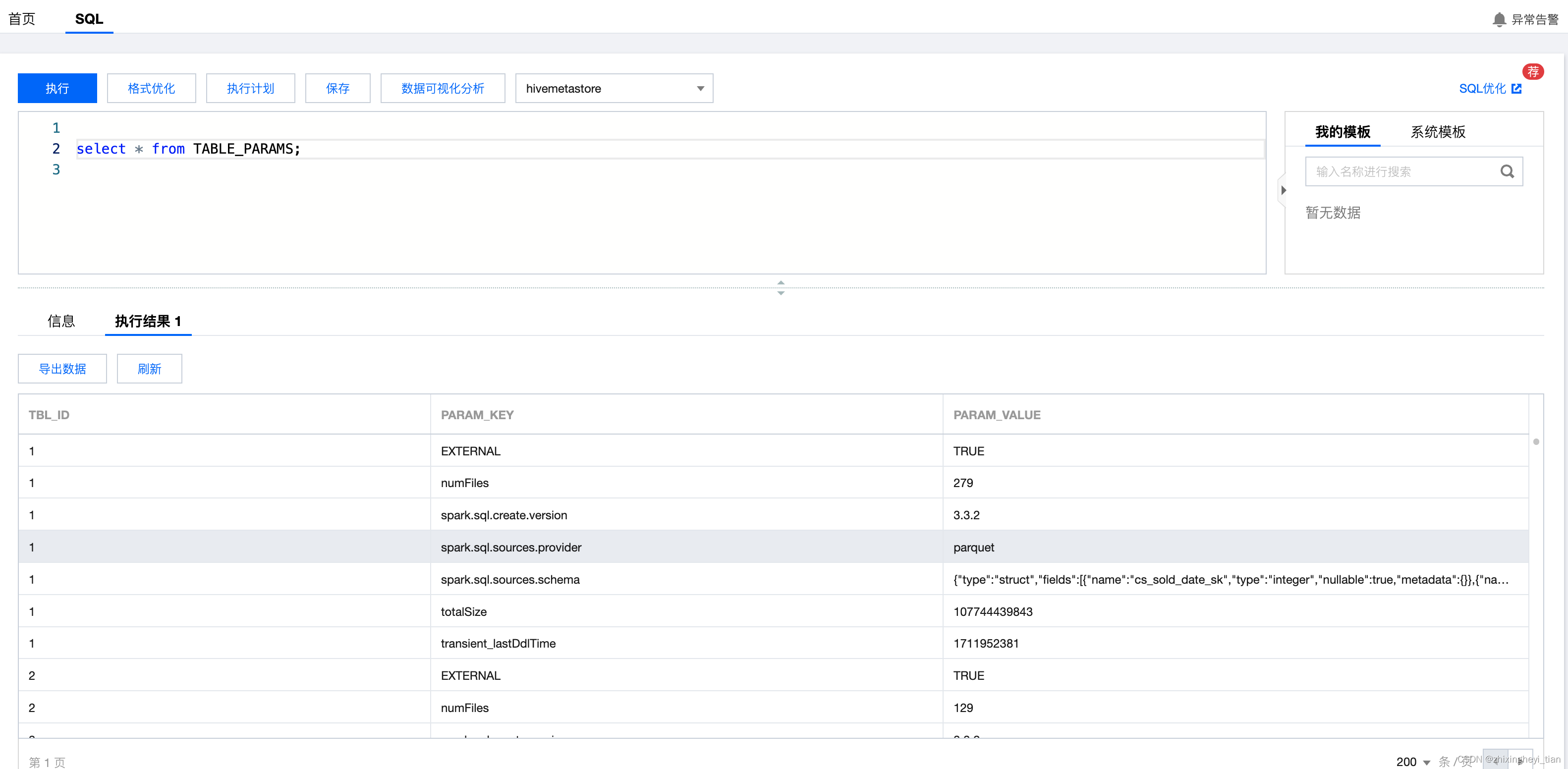This screenshot has width=1568, height=769.
Task: Click the red 荐 badge
Action: (1533, 72)
